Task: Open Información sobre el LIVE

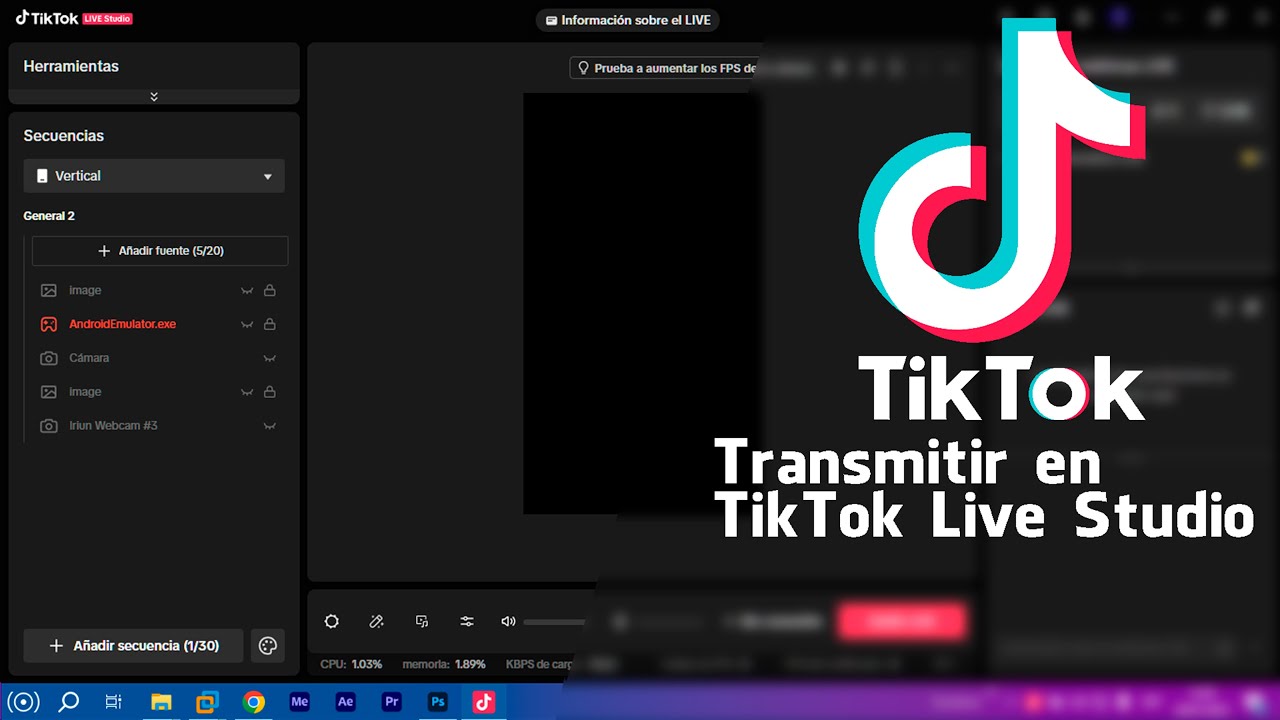Action: pyautogui.click(x=627, y=20)
